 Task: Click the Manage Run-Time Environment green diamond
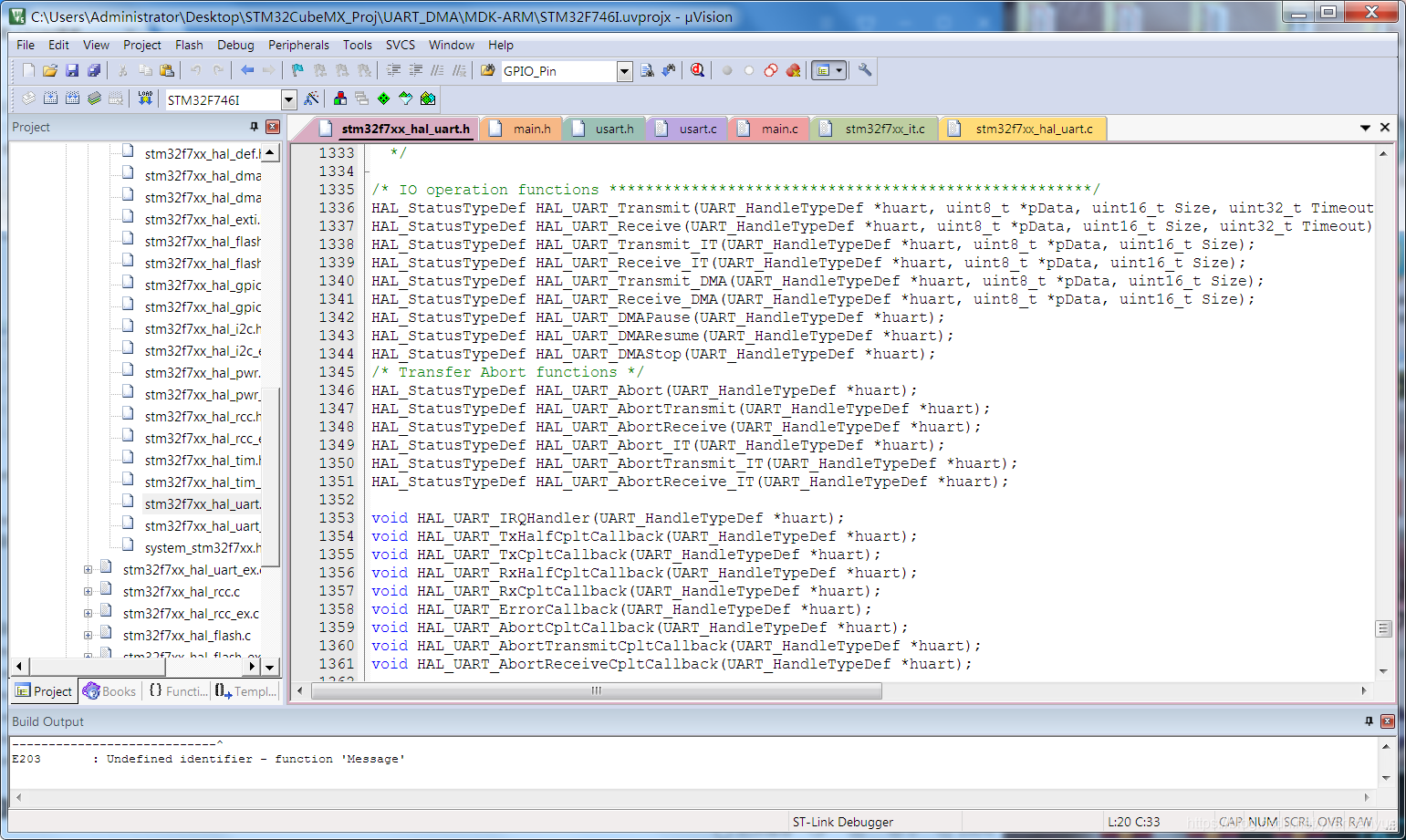point(383,99)
